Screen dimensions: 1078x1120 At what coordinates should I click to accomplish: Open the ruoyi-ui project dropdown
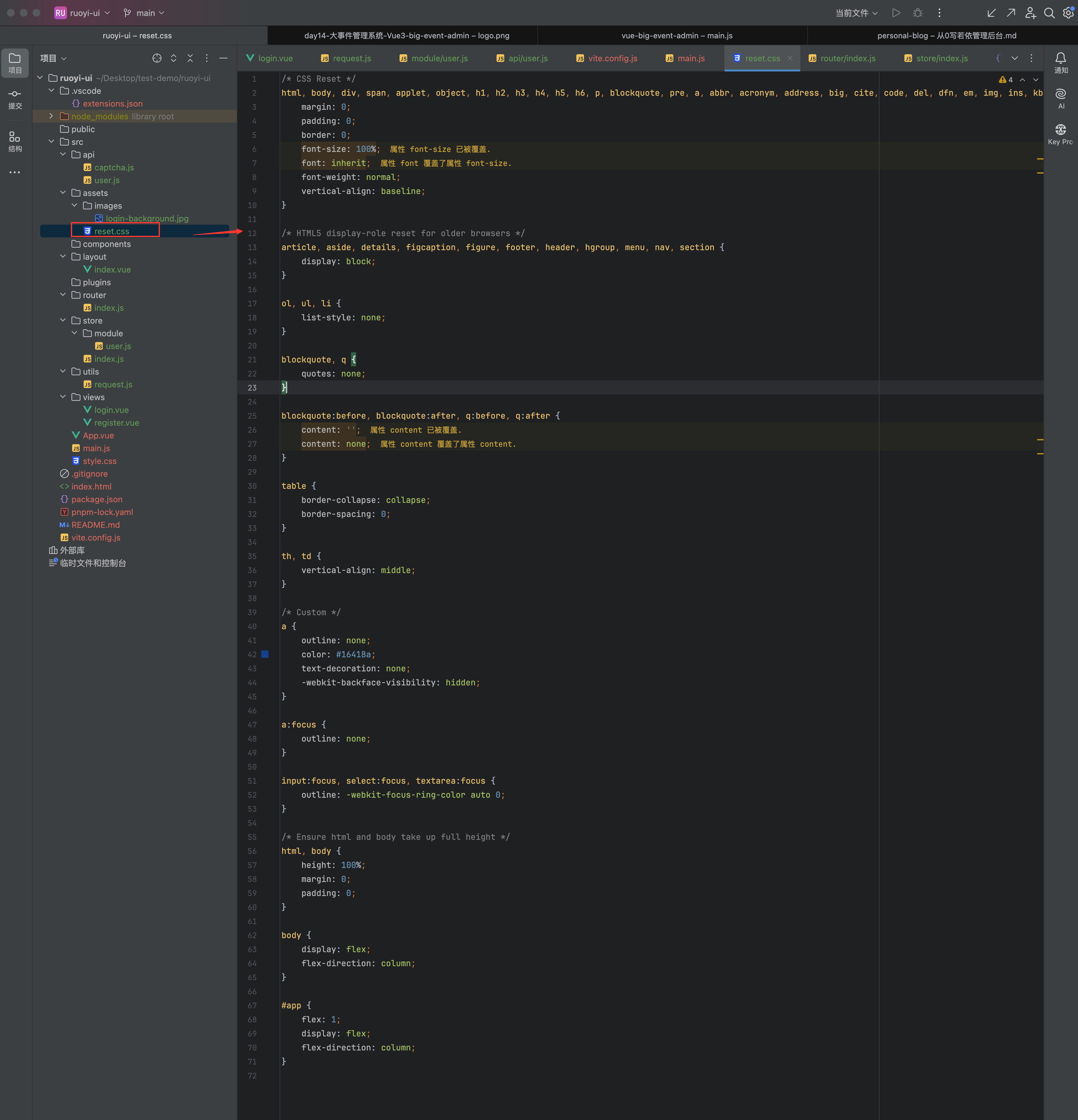tap(82, 12)
